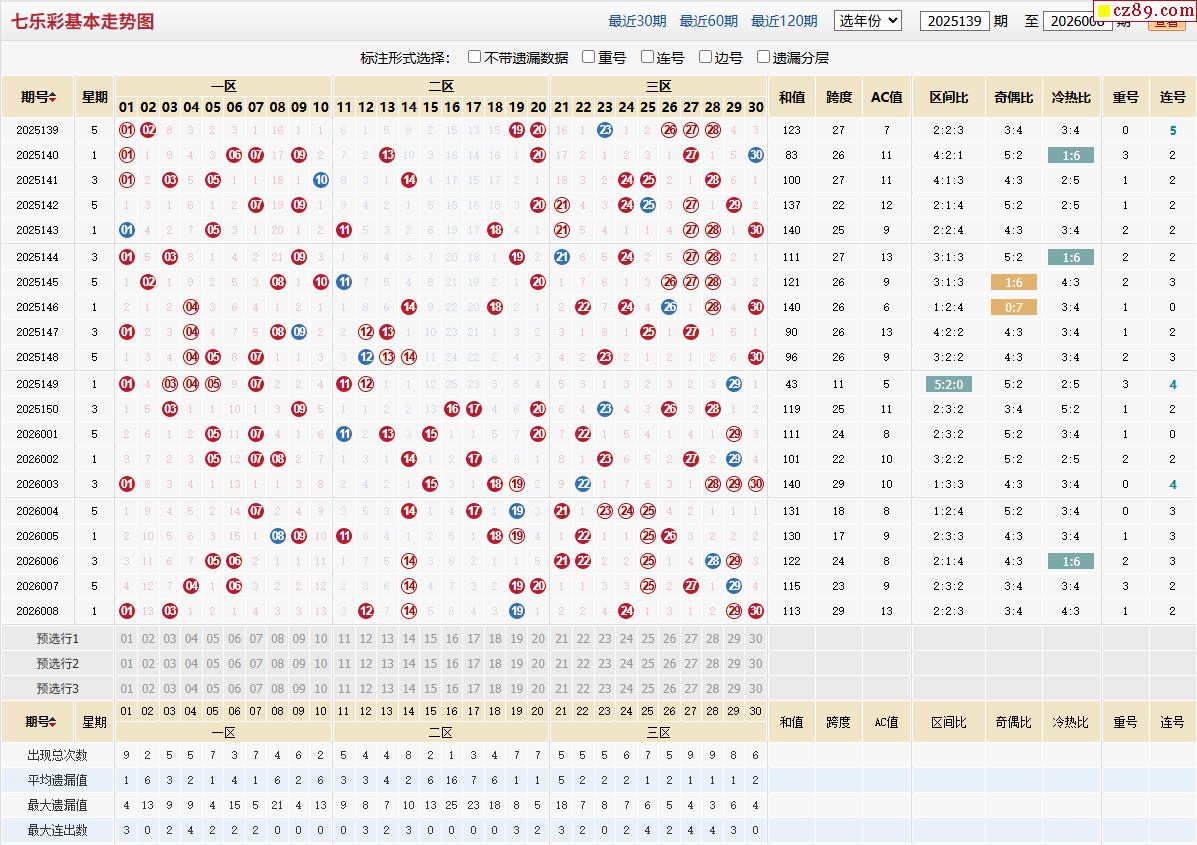
Task: Enable the 不带遗漏数据 checkbox
Action: pyautogui.click(x=475, y=57)
